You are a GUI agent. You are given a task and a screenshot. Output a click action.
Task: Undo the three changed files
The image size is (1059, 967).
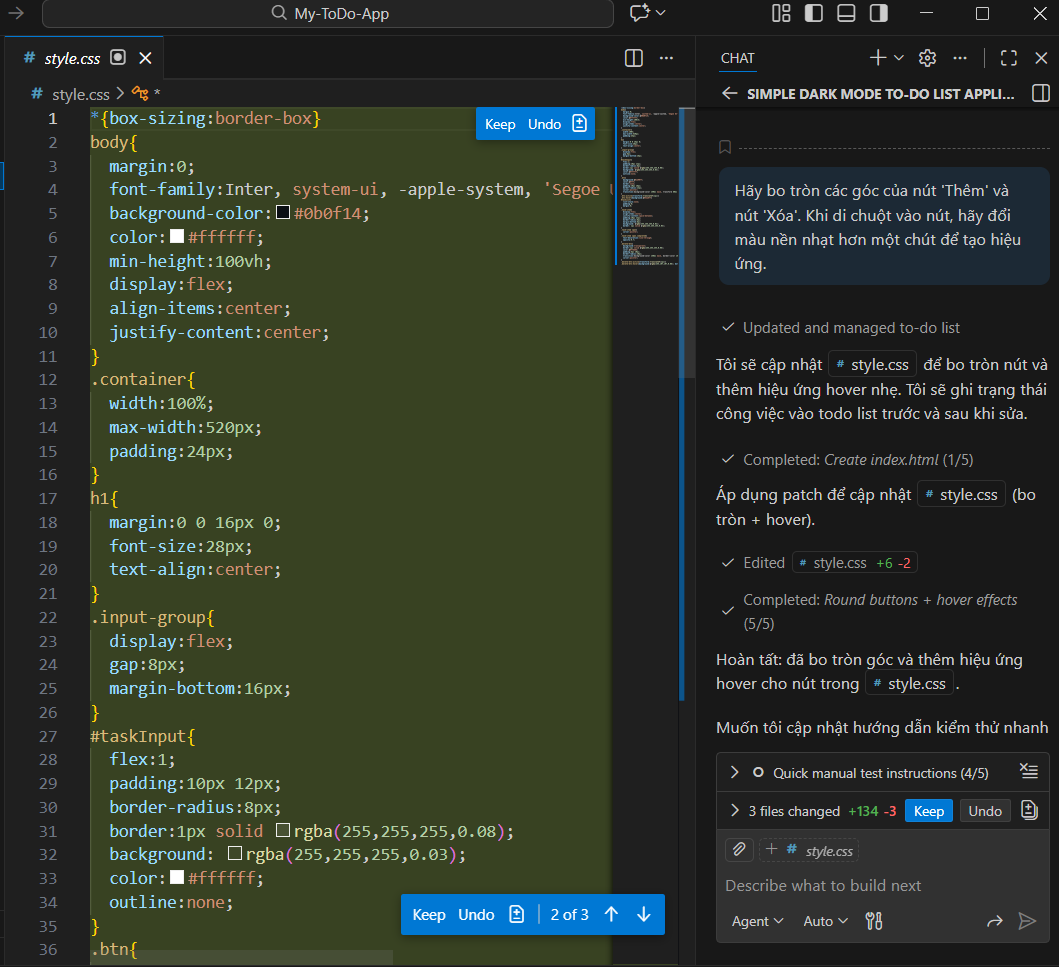(984, 810)
